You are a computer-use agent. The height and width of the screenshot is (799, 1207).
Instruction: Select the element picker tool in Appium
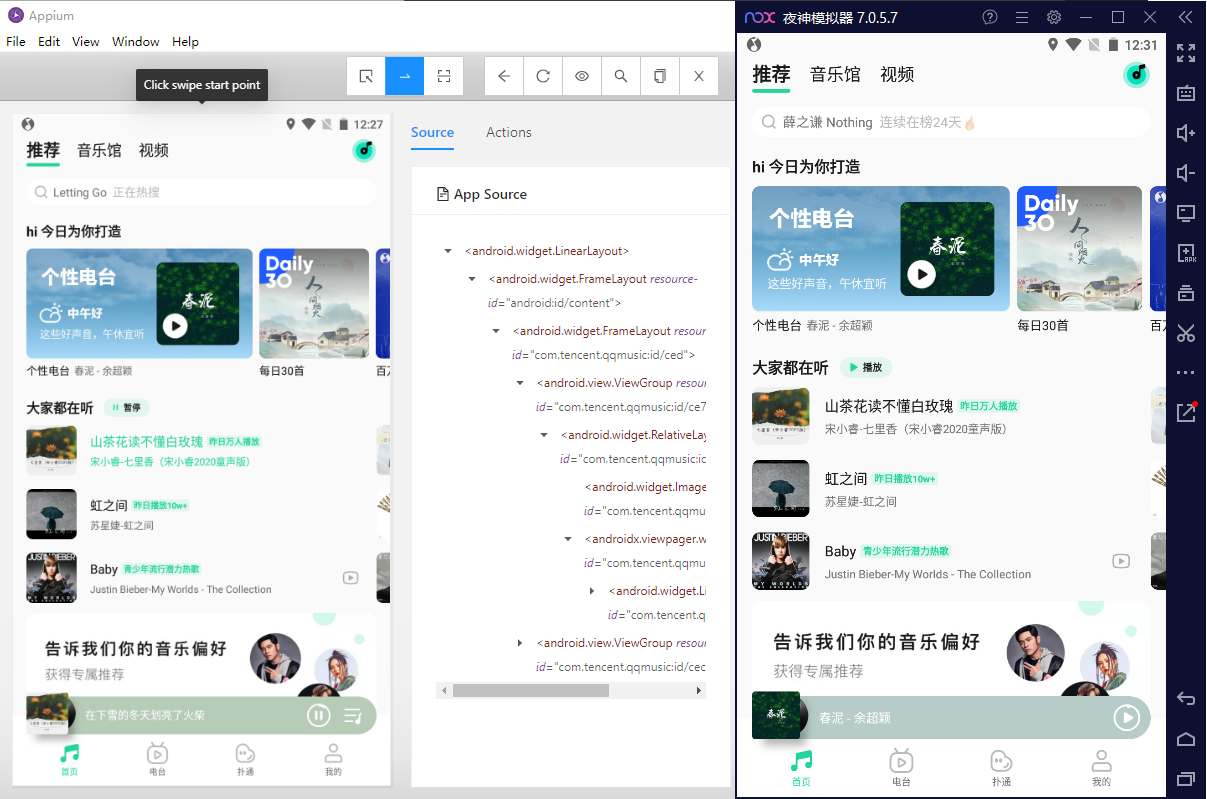(366, 76)
